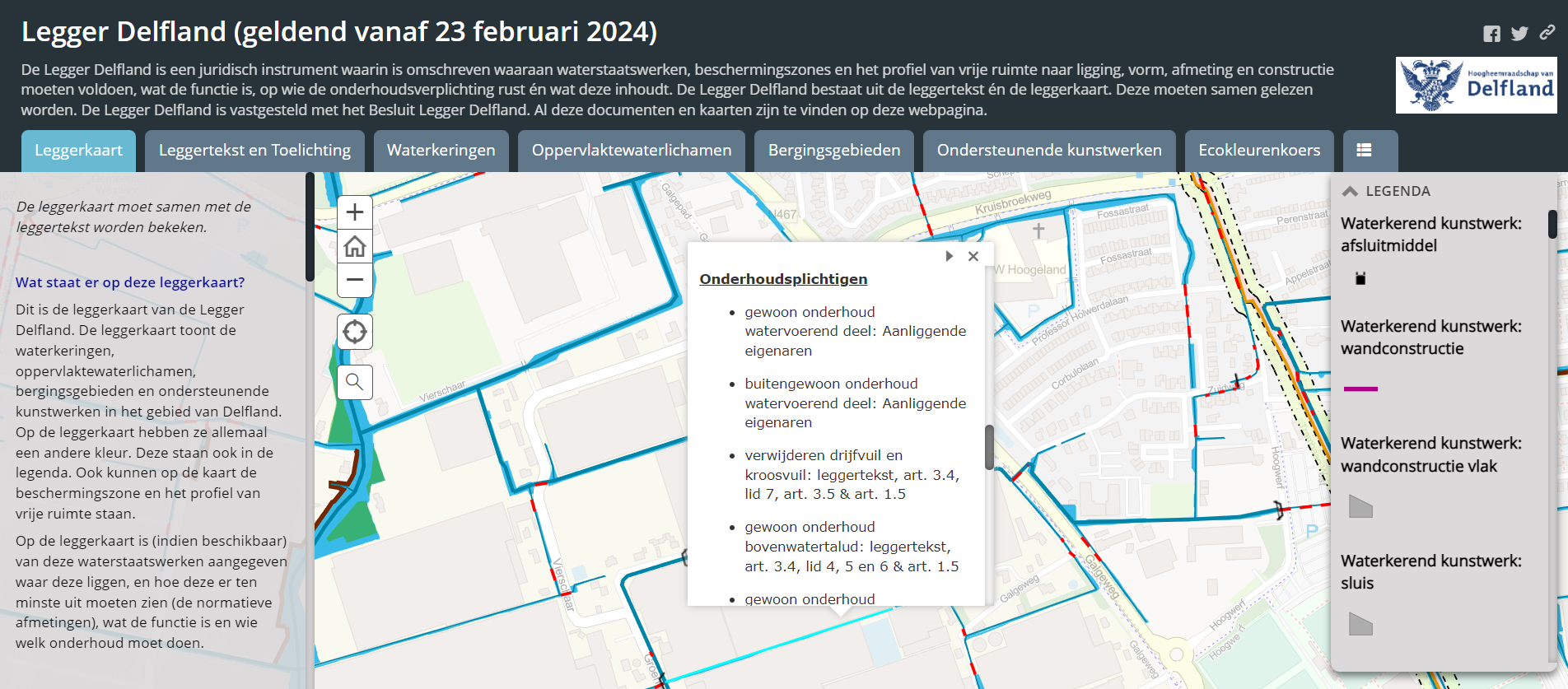
Task: Open the tab list icon
Action: pos(1364,150)
